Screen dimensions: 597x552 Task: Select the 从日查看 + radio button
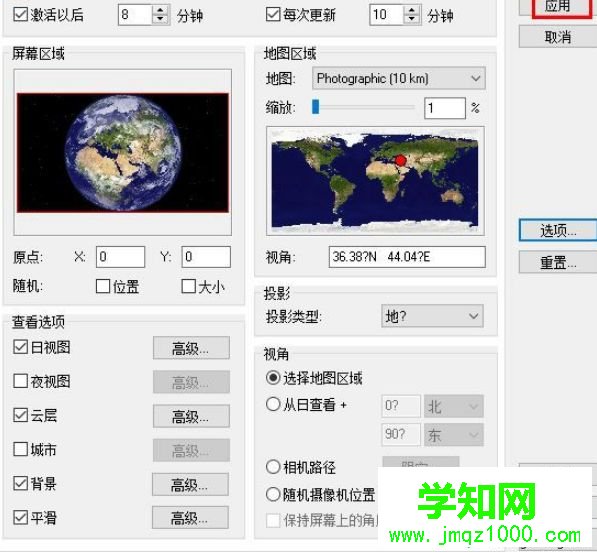273,404
